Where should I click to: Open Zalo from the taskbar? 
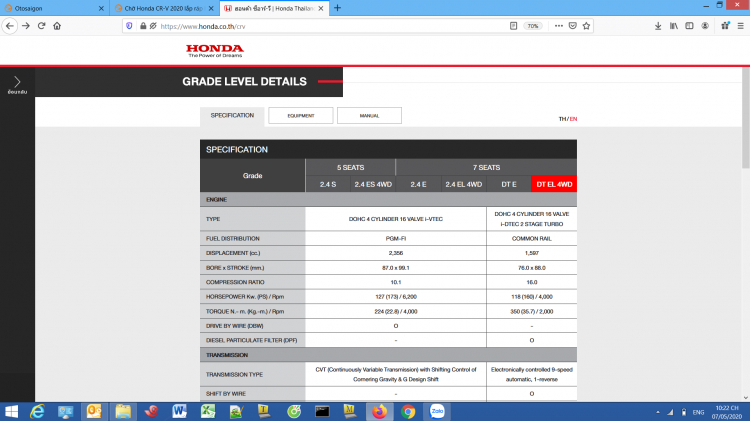(x=437, y=411)
